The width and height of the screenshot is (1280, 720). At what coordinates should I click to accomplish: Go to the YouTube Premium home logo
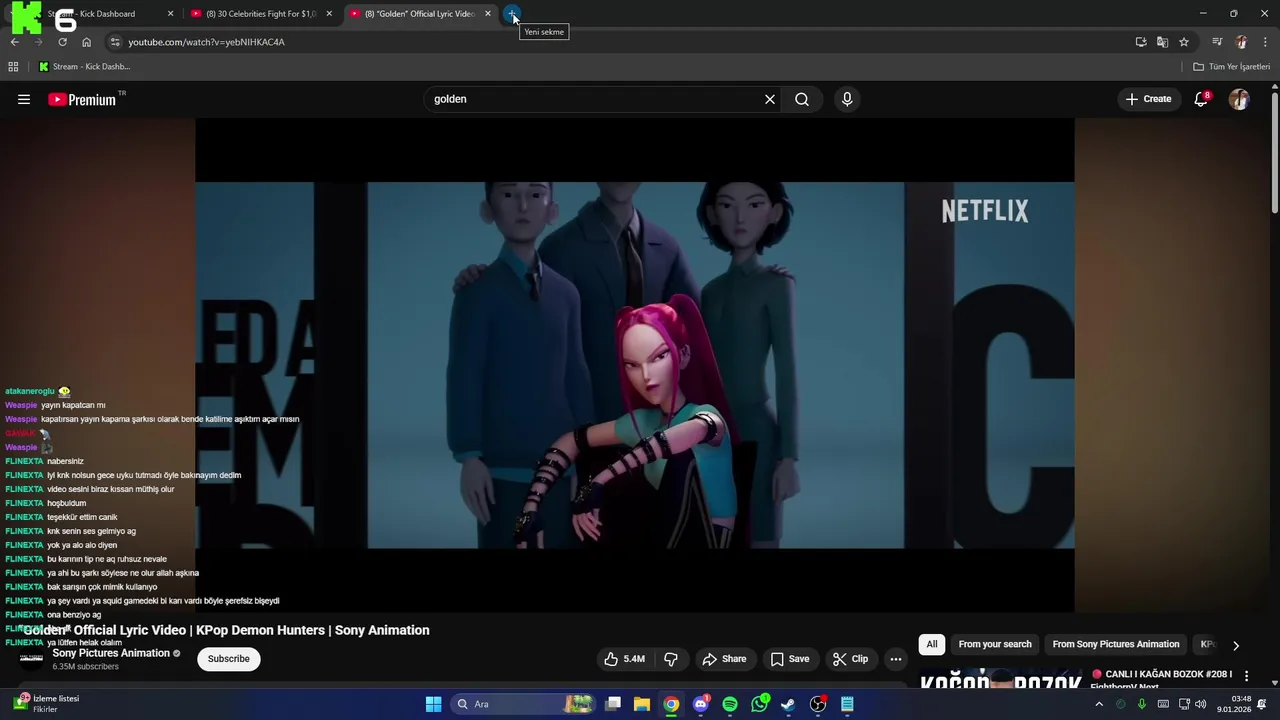click(82, 99)
